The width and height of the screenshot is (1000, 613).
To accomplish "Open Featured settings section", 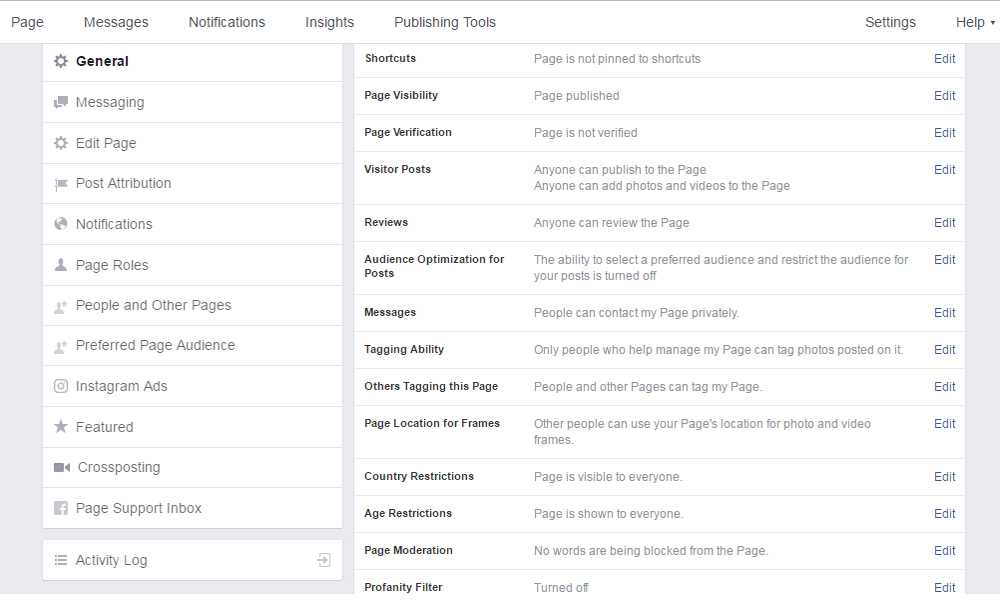I will (x=193, y=427).
